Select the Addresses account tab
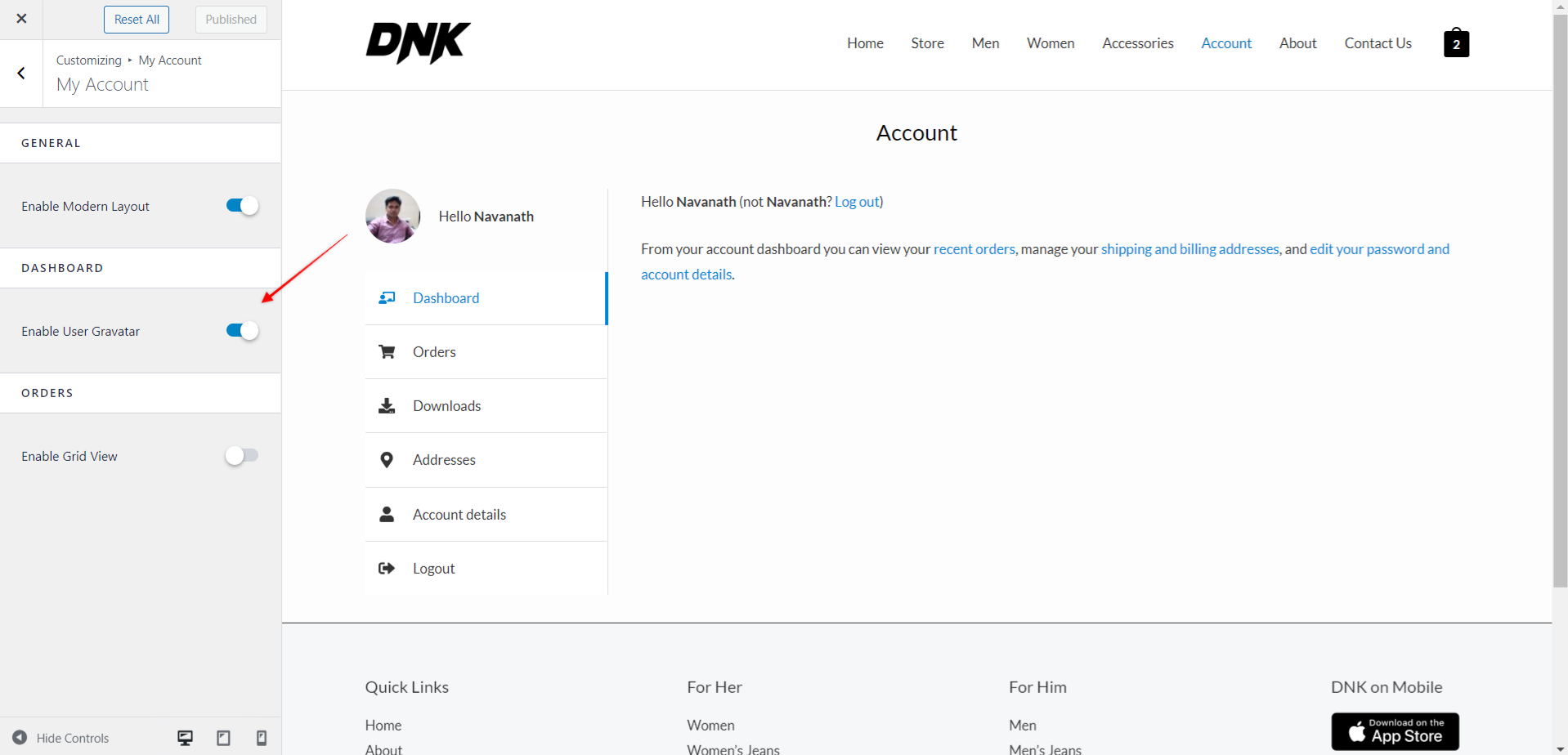Screen dimensions: 1568x755 tap(486, 460)
